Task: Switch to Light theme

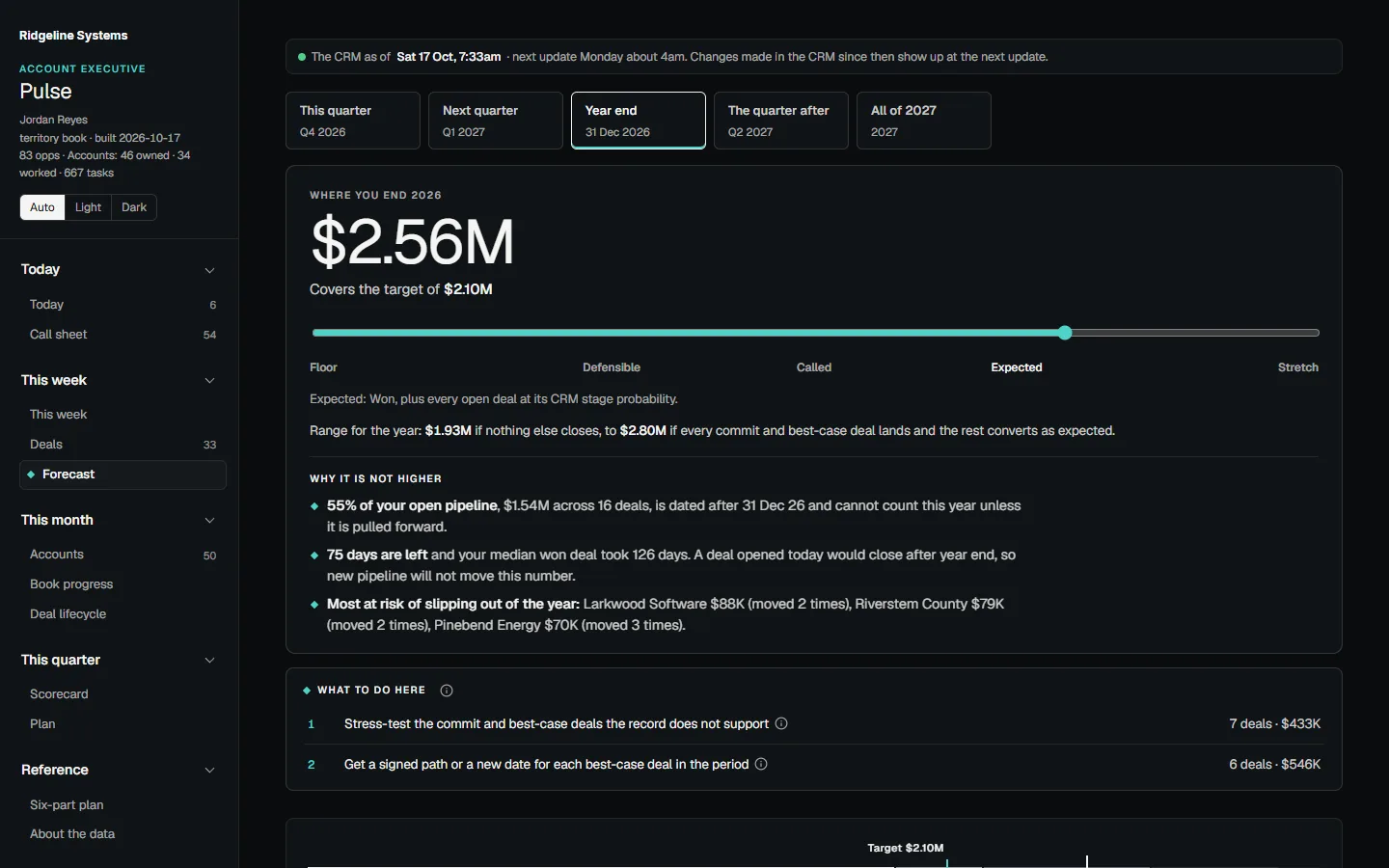Action: (88, 207)
